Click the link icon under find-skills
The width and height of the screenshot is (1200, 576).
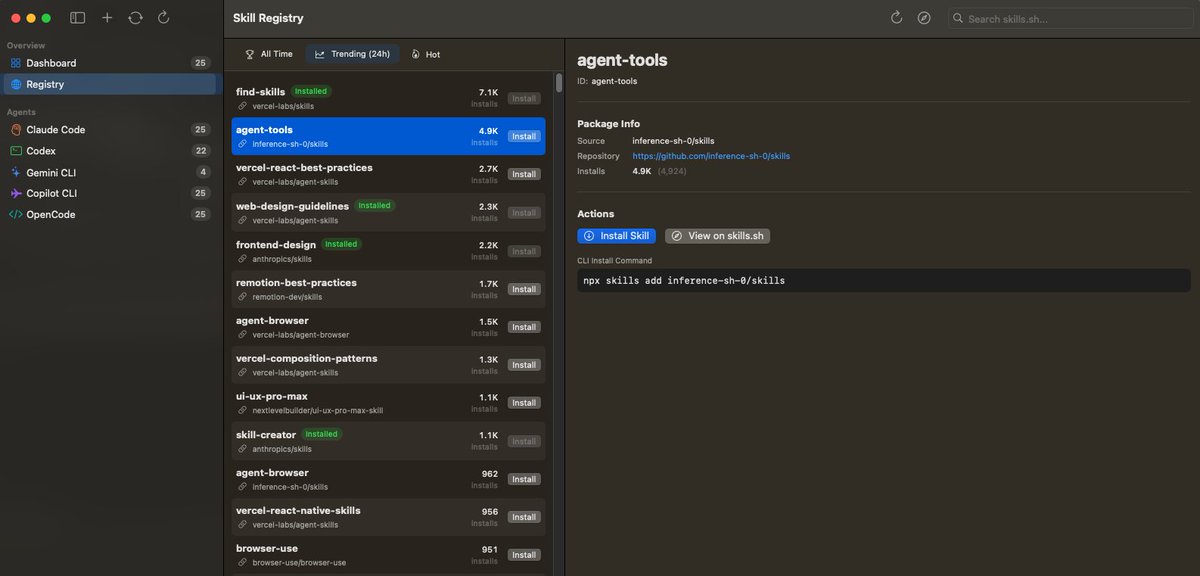tap(242, 105)
